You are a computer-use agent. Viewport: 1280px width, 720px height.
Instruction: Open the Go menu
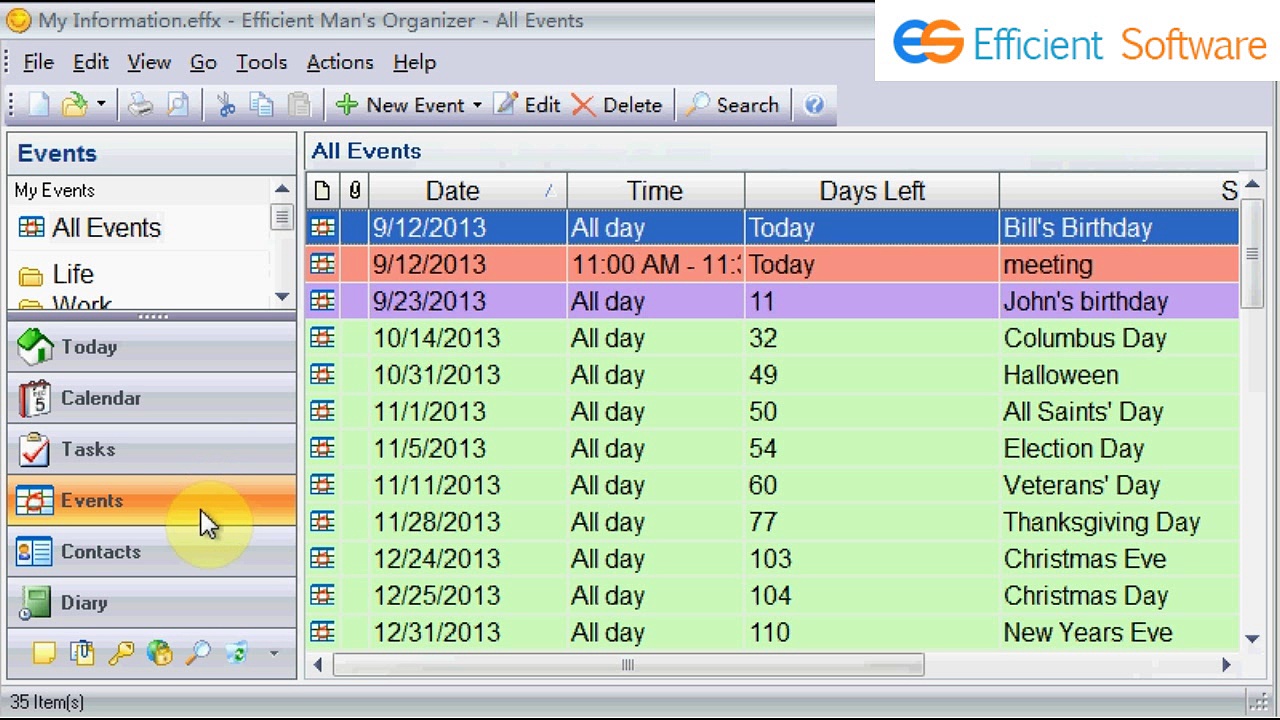tap(203, 62)
